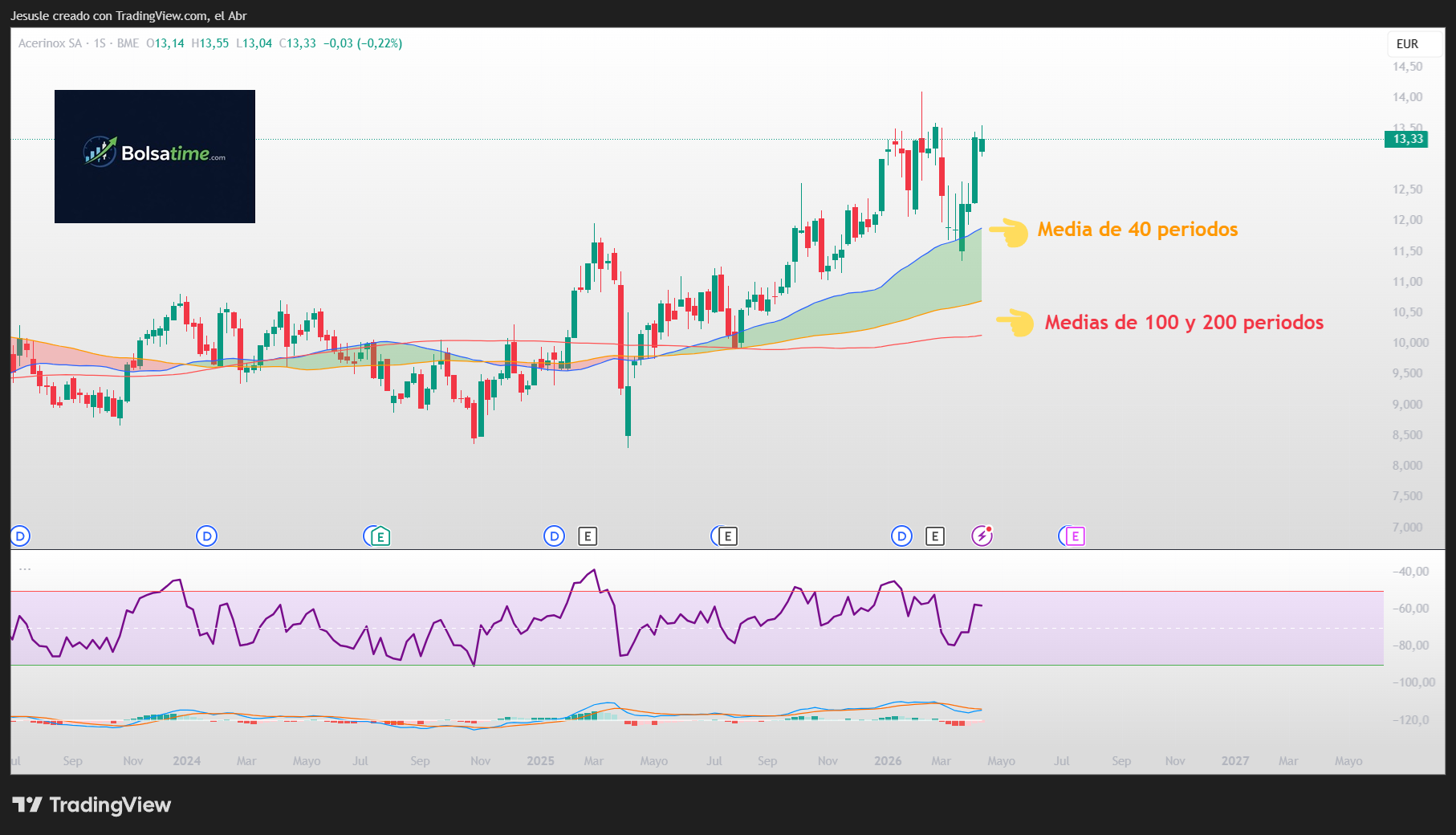Click the hand pointer next to 40-period average
The width and height of the screenshot is (1456, 835).
tap(1009, 231)
